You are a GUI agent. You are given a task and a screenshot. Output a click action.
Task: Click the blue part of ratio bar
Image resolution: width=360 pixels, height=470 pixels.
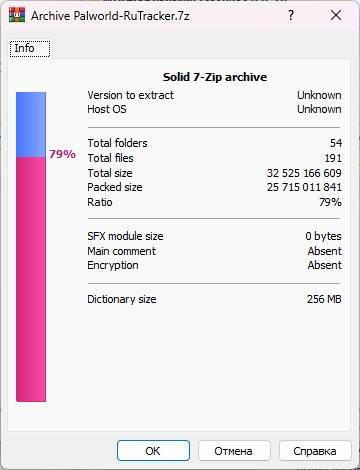coord(31,124)
